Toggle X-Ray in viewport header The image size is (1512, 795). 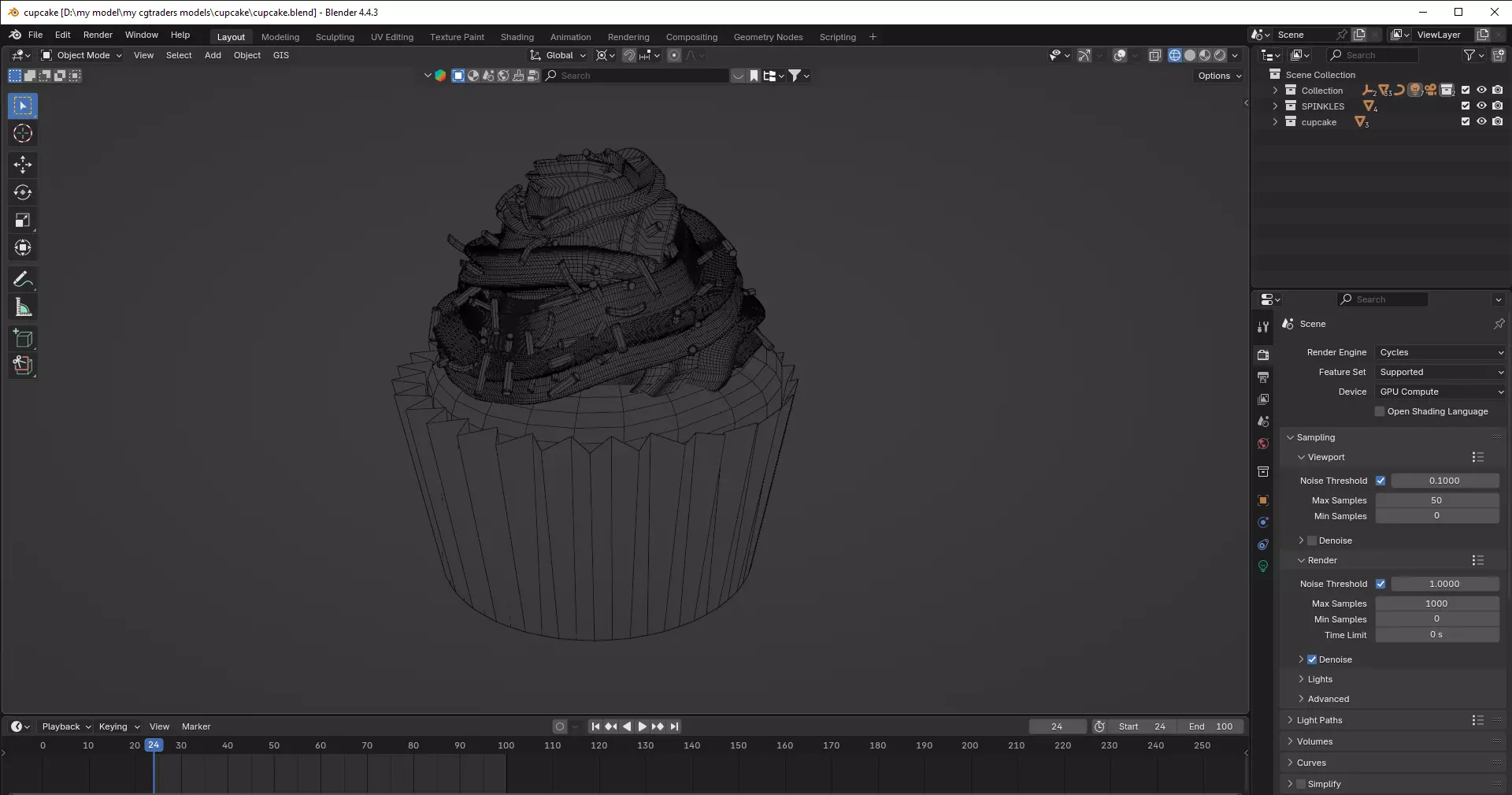tap(1154, 55)
